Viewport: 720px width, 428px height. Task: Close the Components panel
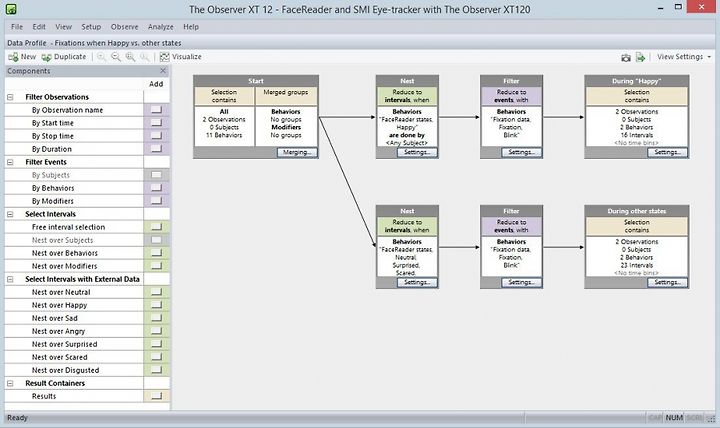pyautogui.click(x=163, y=71)
